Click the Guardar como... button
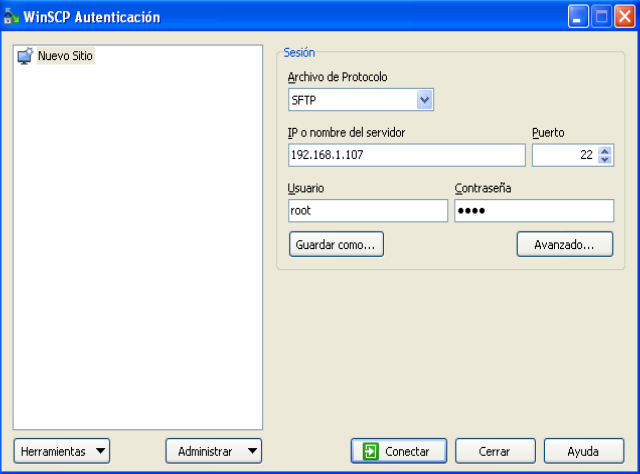The image size is (640, 474). pos(336,244)
